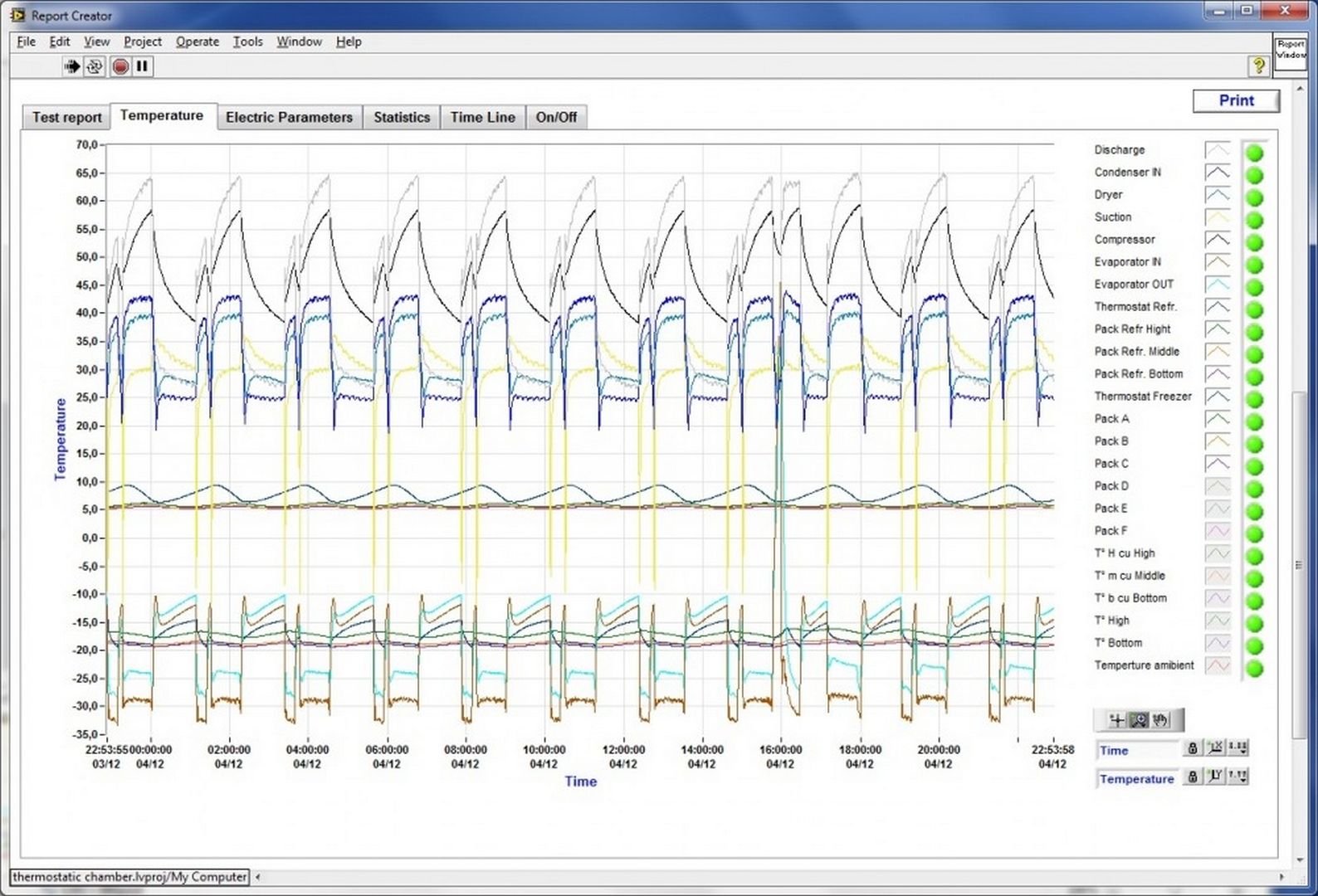
Task: Open the T° Bottom plot legend icon
Action: point(1218,643)
